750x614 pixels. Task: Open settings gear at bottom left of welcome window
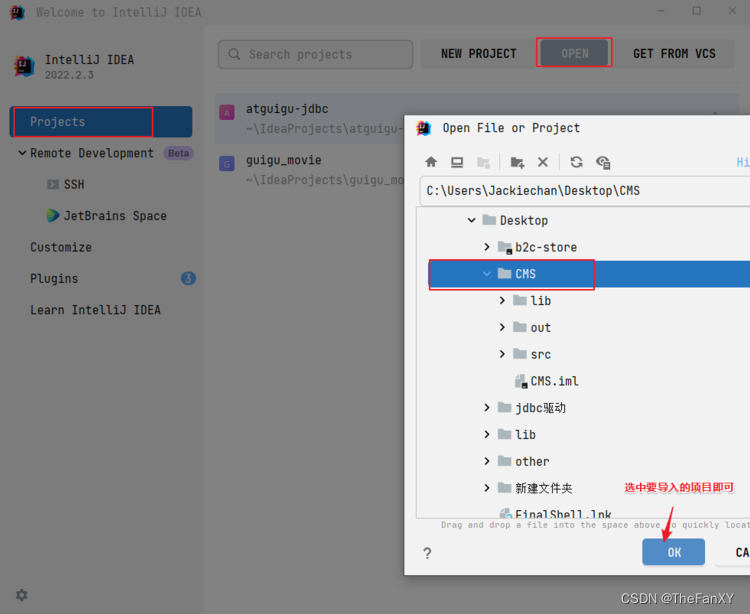click(22, 595)
